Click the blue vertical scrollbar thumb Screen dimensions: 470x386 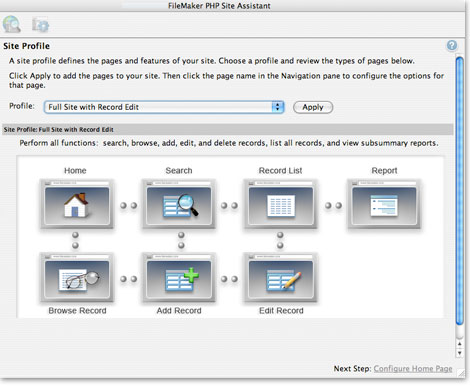point(460,190)
